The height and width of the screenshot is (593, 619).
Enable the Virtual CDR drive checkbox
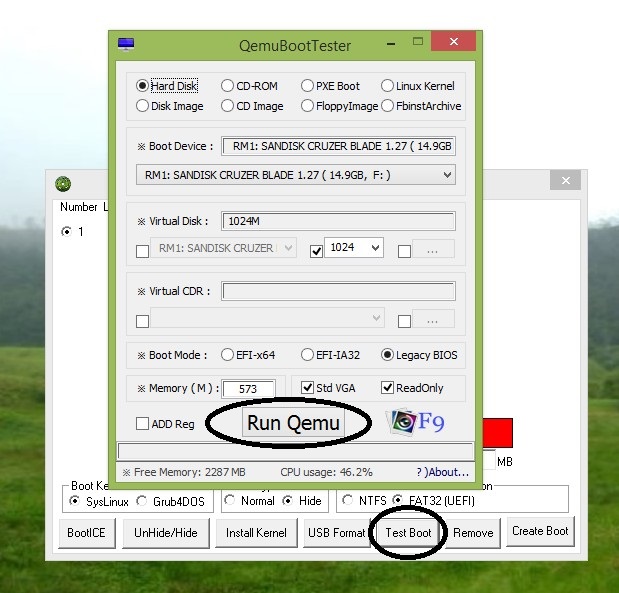(x=142, y=321)
